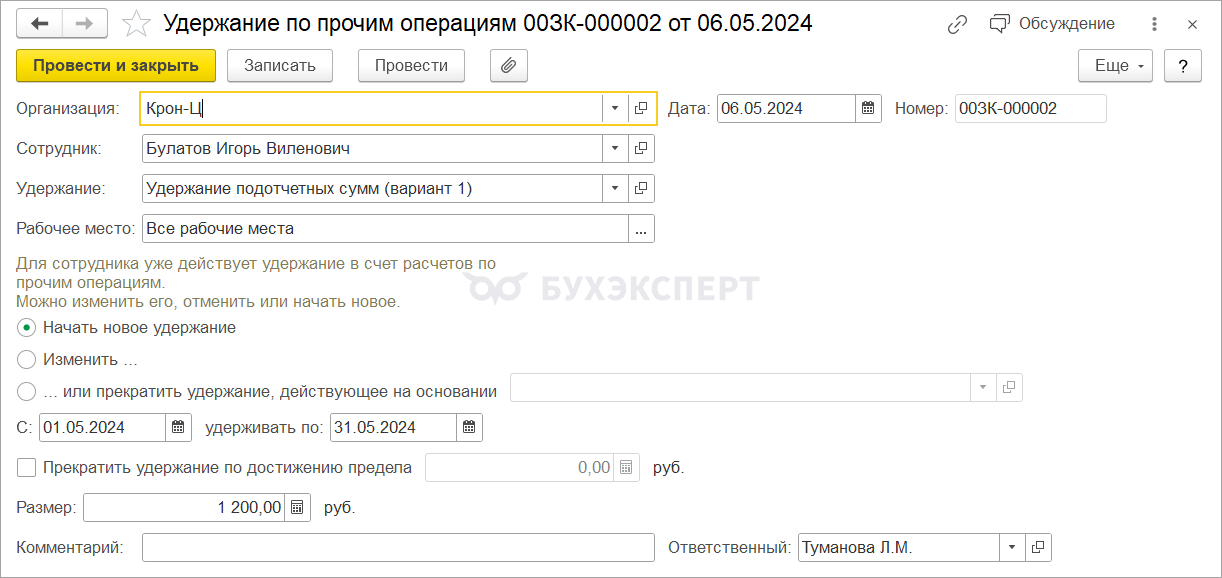The height and width of the screenshot is (578, 1222).
Task: Click the paperclip attach files icon
Action: (x=508, y=66)
